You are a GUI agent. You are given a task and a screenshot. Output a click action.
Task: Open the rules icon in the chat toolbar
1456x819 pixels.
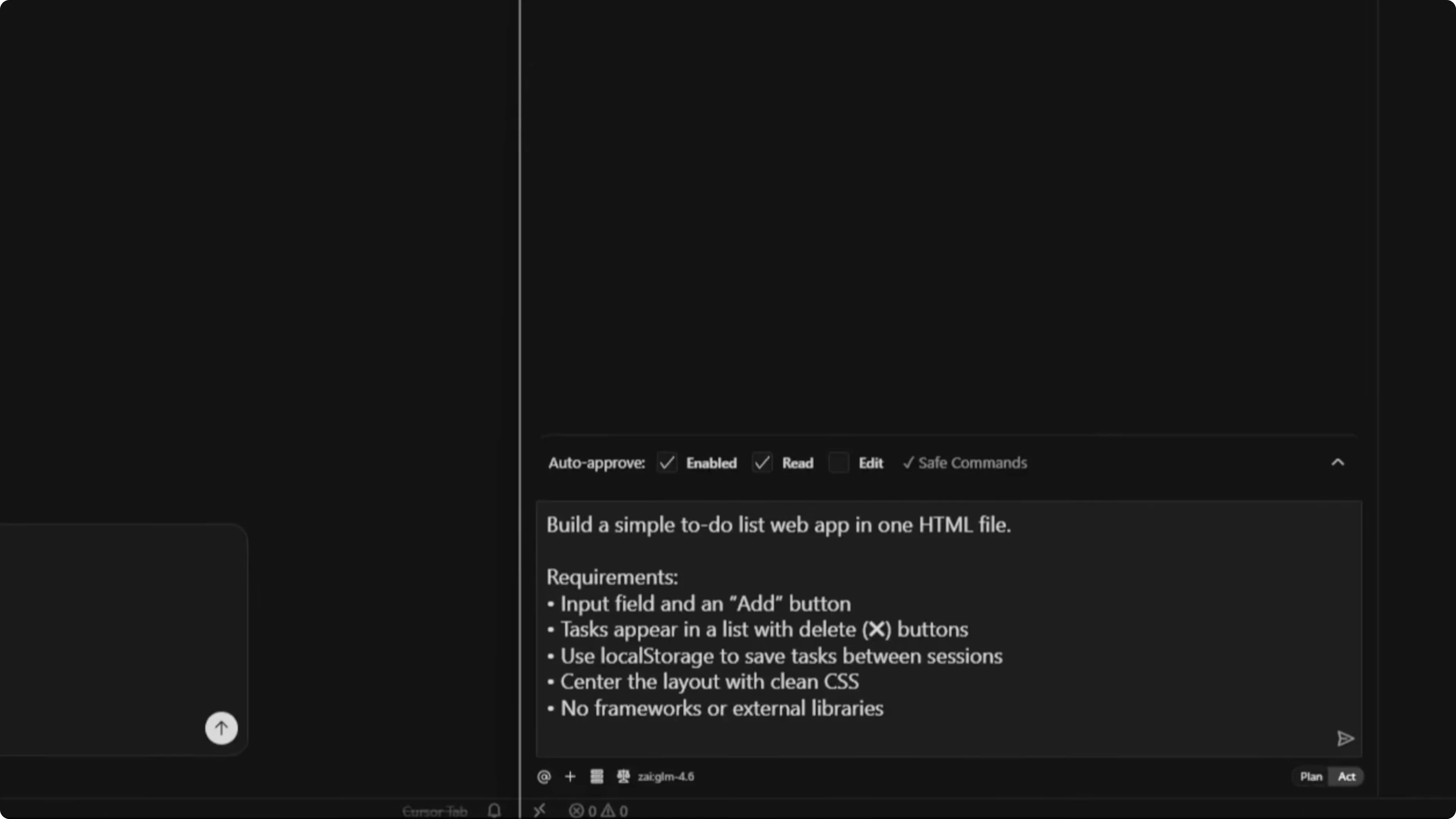click(596, 777)
